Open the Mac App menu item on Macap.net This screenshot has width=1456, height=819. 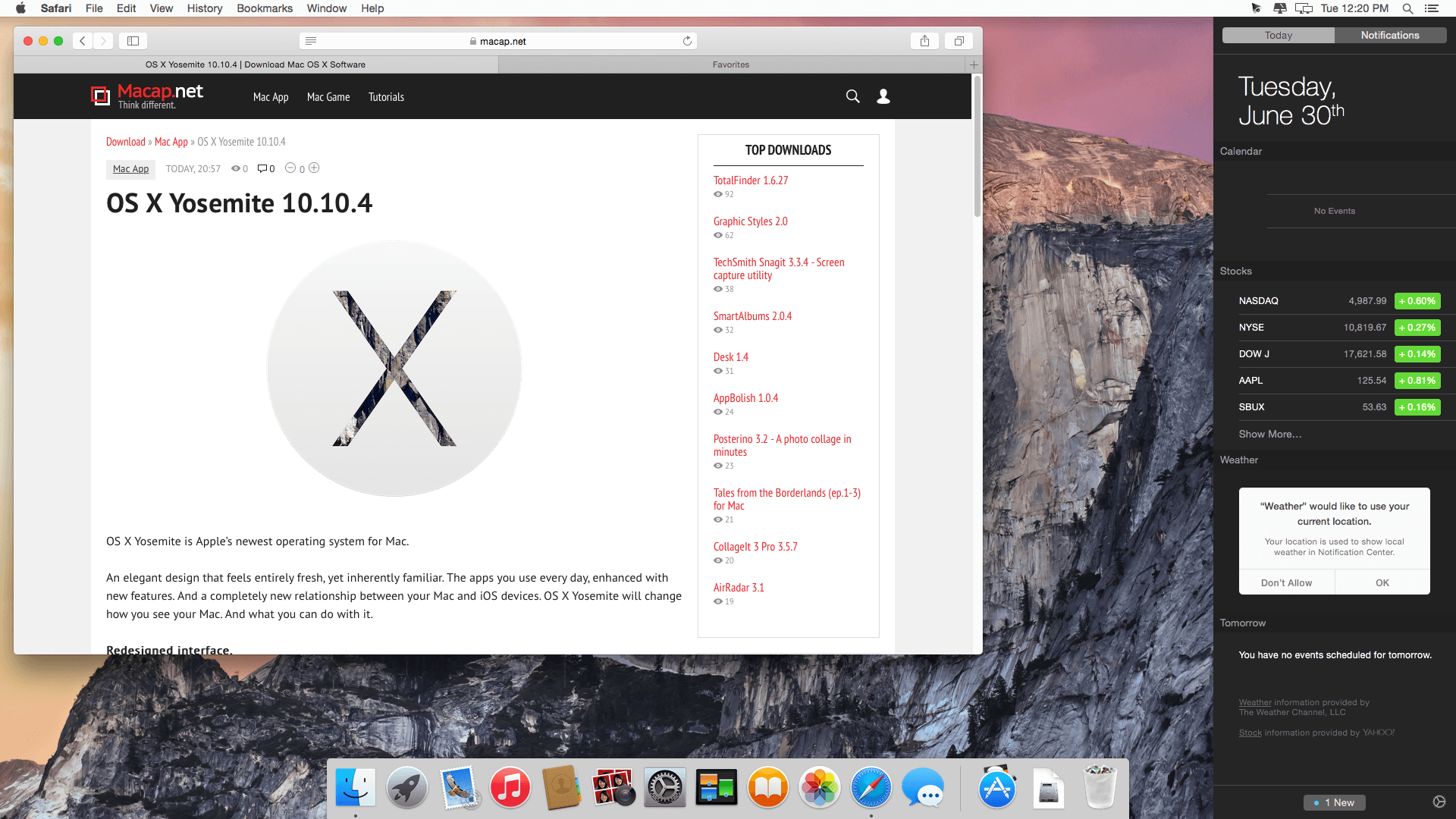(270, 97)
